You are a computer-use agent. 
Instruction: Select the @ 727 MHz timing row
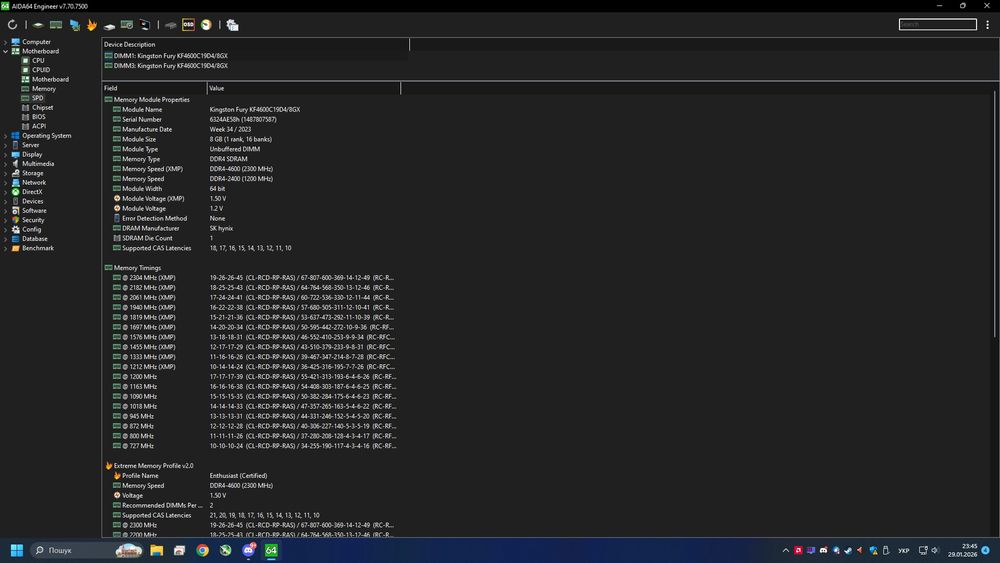(254, 446)
